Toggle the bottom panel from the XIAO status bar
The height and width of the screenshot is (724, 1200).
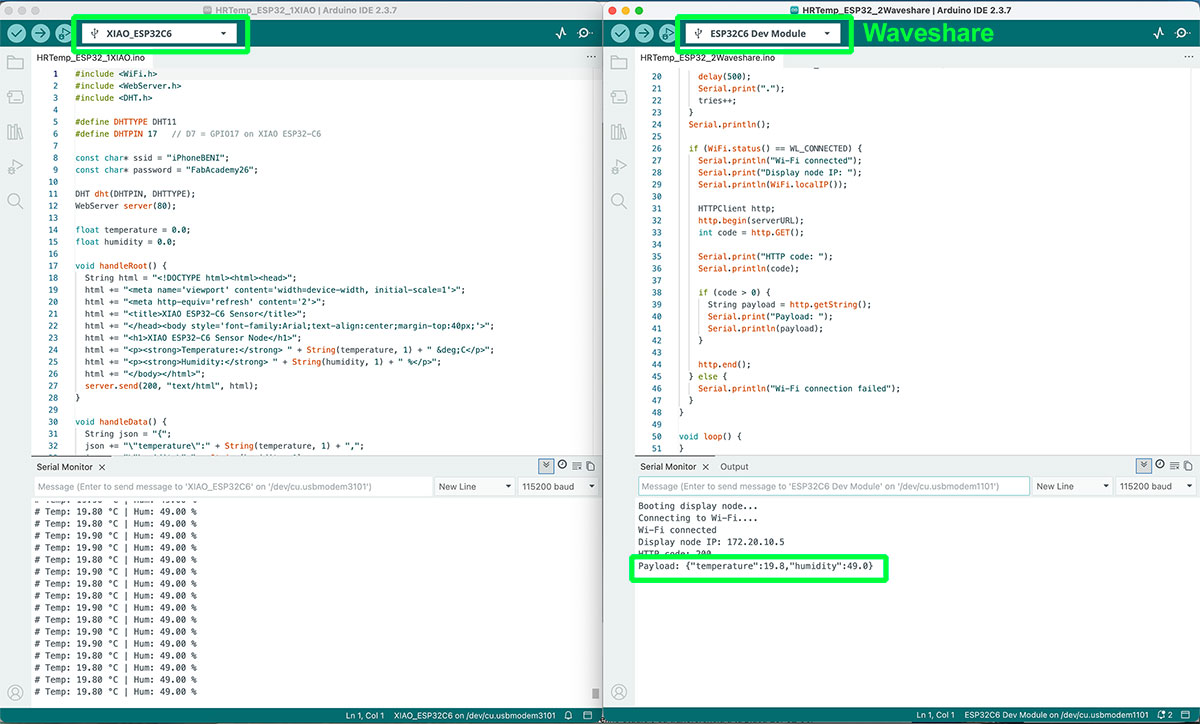[588, 716]
